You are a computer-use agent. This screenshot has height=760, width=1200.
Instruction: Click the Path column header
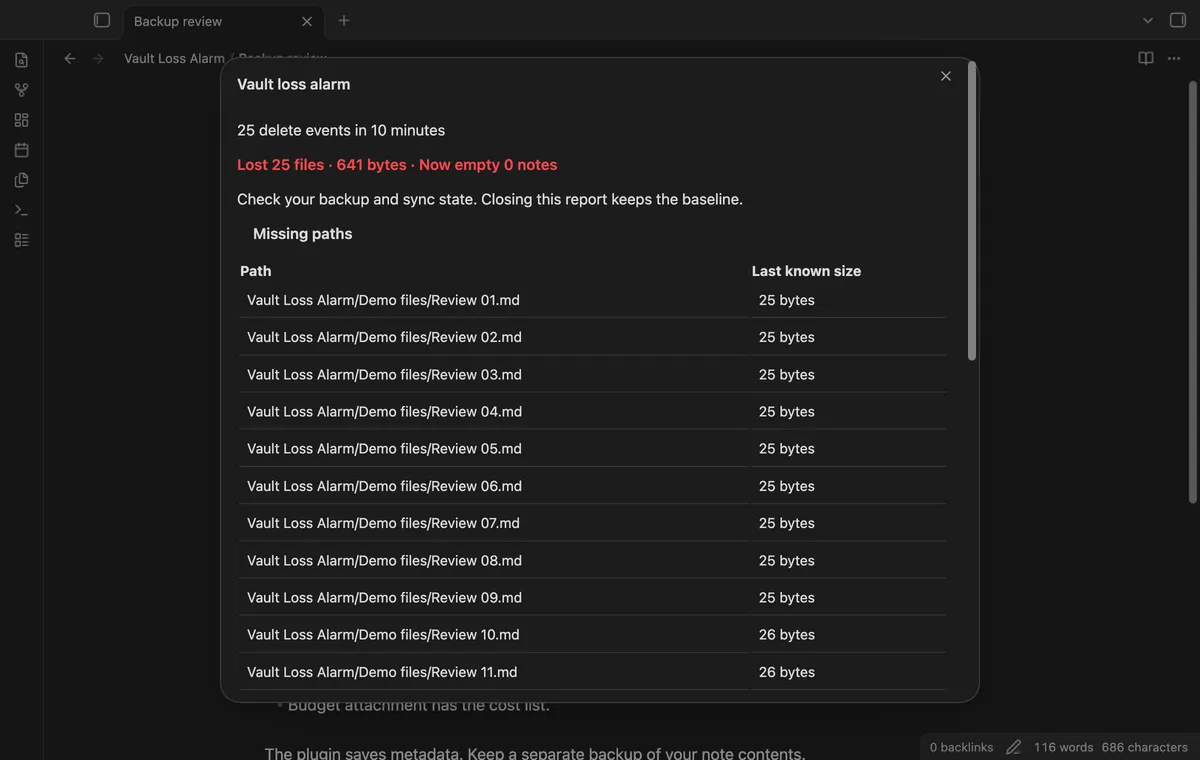click(x=256, y=271)
